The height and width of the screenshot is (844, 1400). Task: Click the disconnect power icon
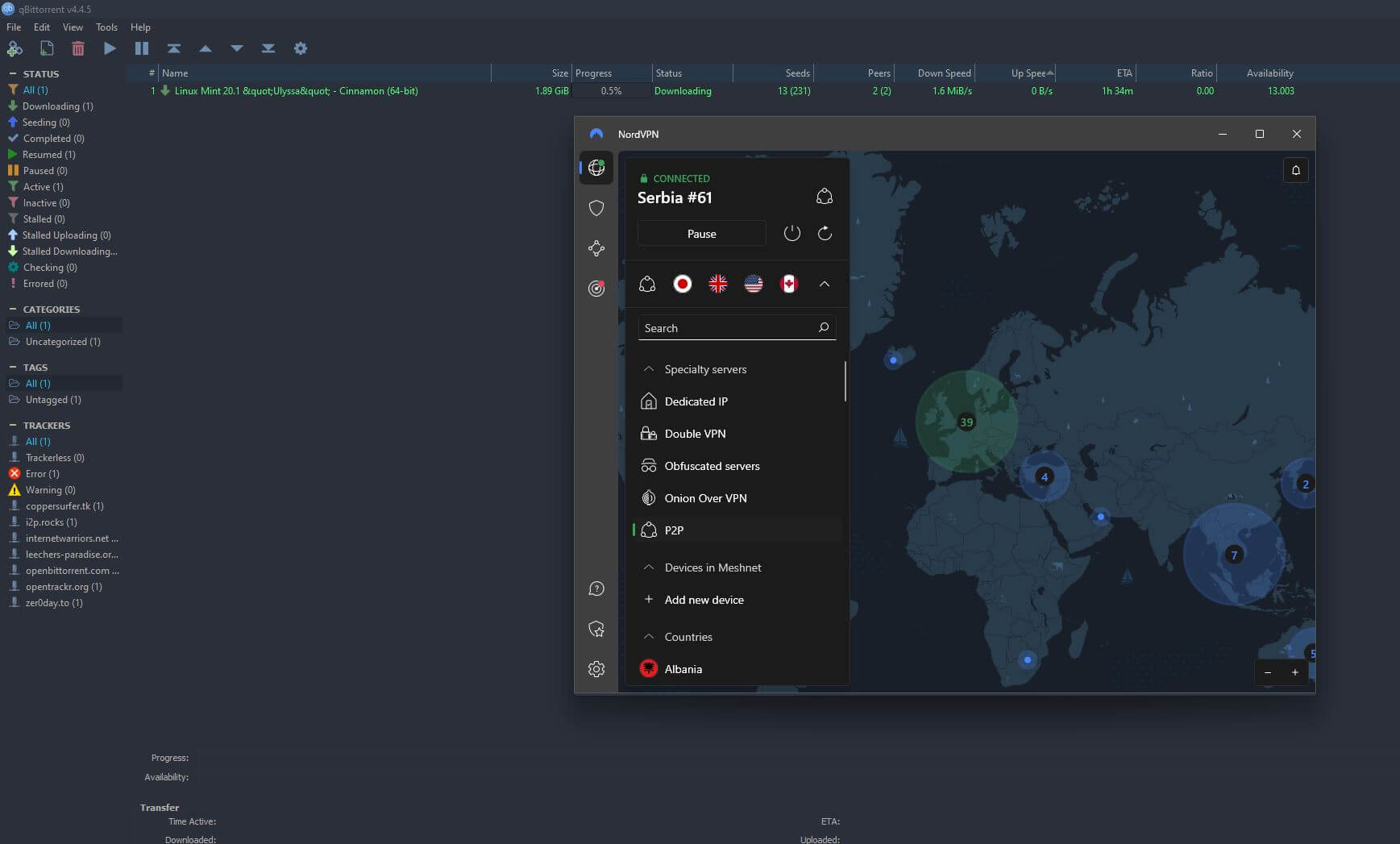tap(792, 234)
